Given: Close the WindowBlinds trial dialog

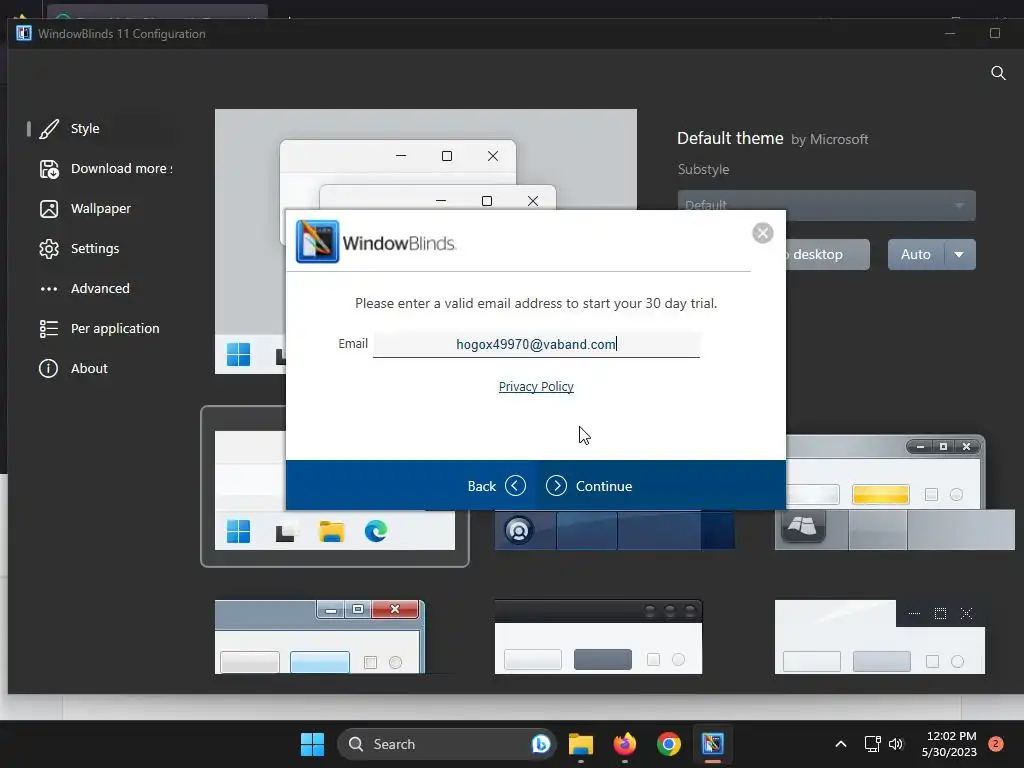Looking at the screenshot, I should pyautogui.click(x=762, y=233).
